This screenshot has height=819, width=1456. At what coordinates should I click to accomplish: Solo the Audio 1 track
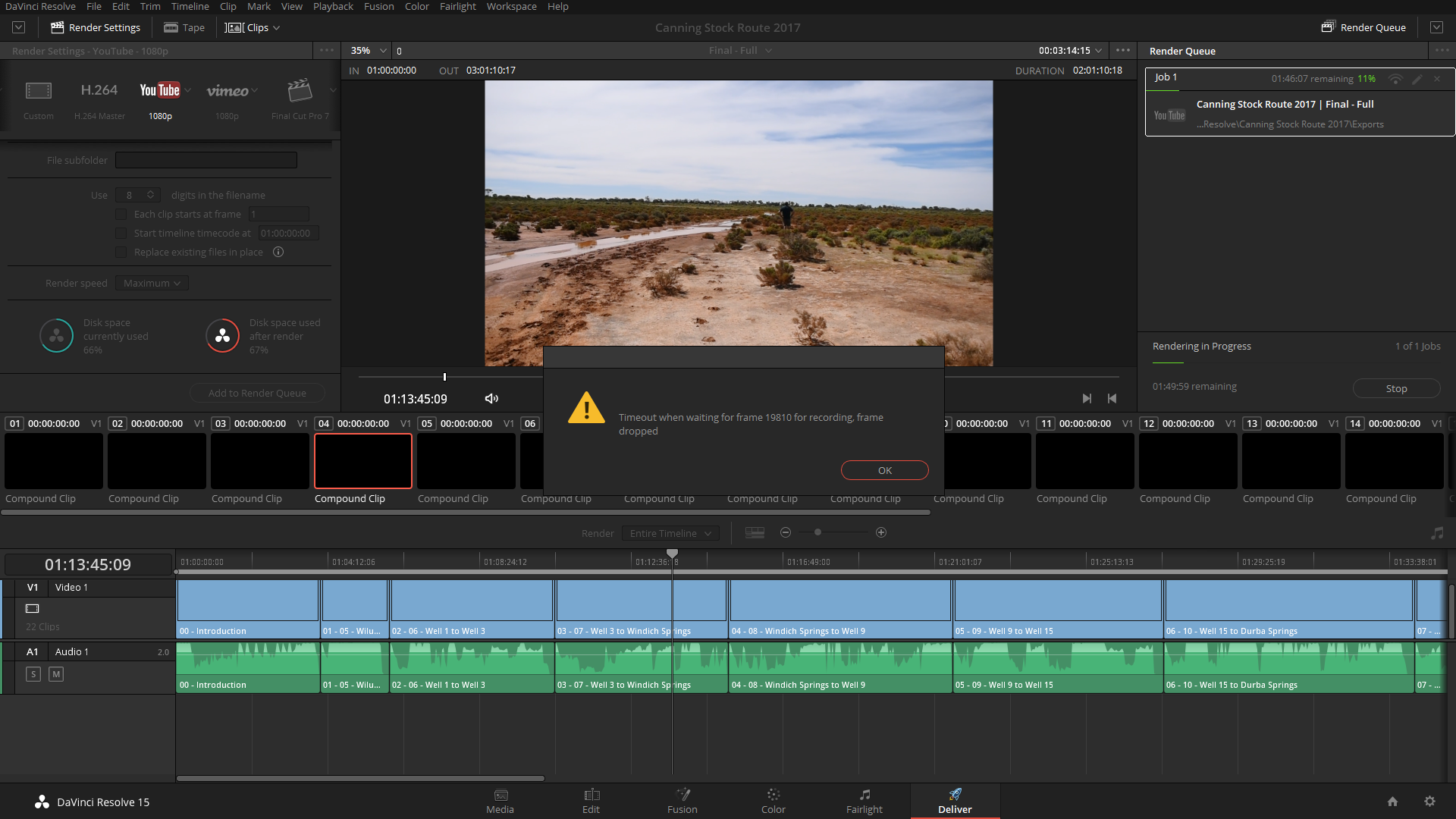(x=33, y=674)
